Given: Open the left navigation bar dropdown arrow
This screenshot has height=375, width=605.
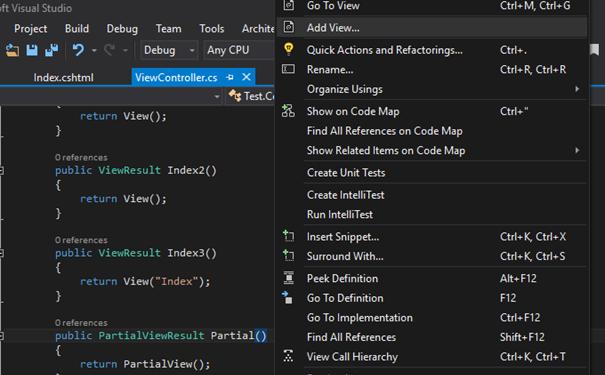Looking at the screenshot, I should coord(217,96).
